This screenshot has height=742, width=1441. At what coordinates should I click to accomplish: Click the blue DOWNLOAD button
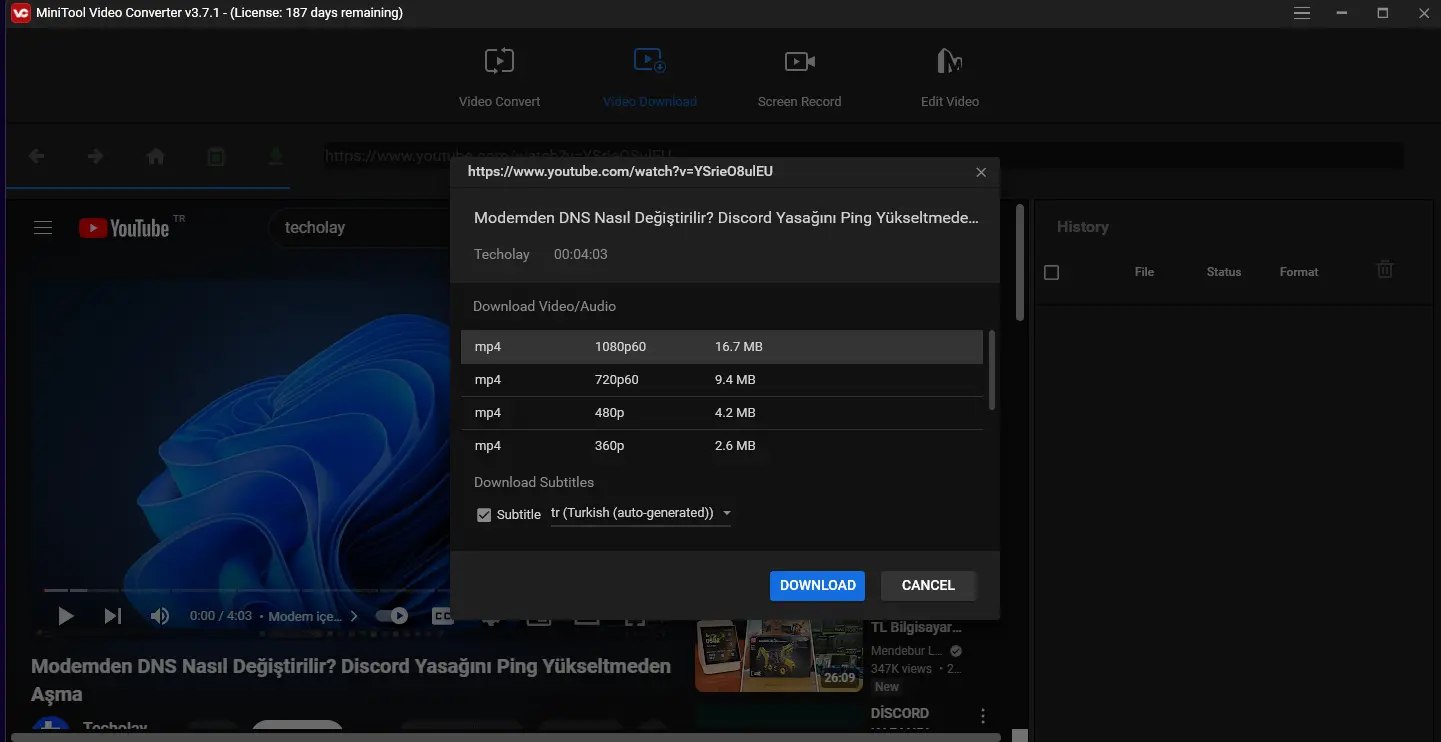[x=817, y=586]
